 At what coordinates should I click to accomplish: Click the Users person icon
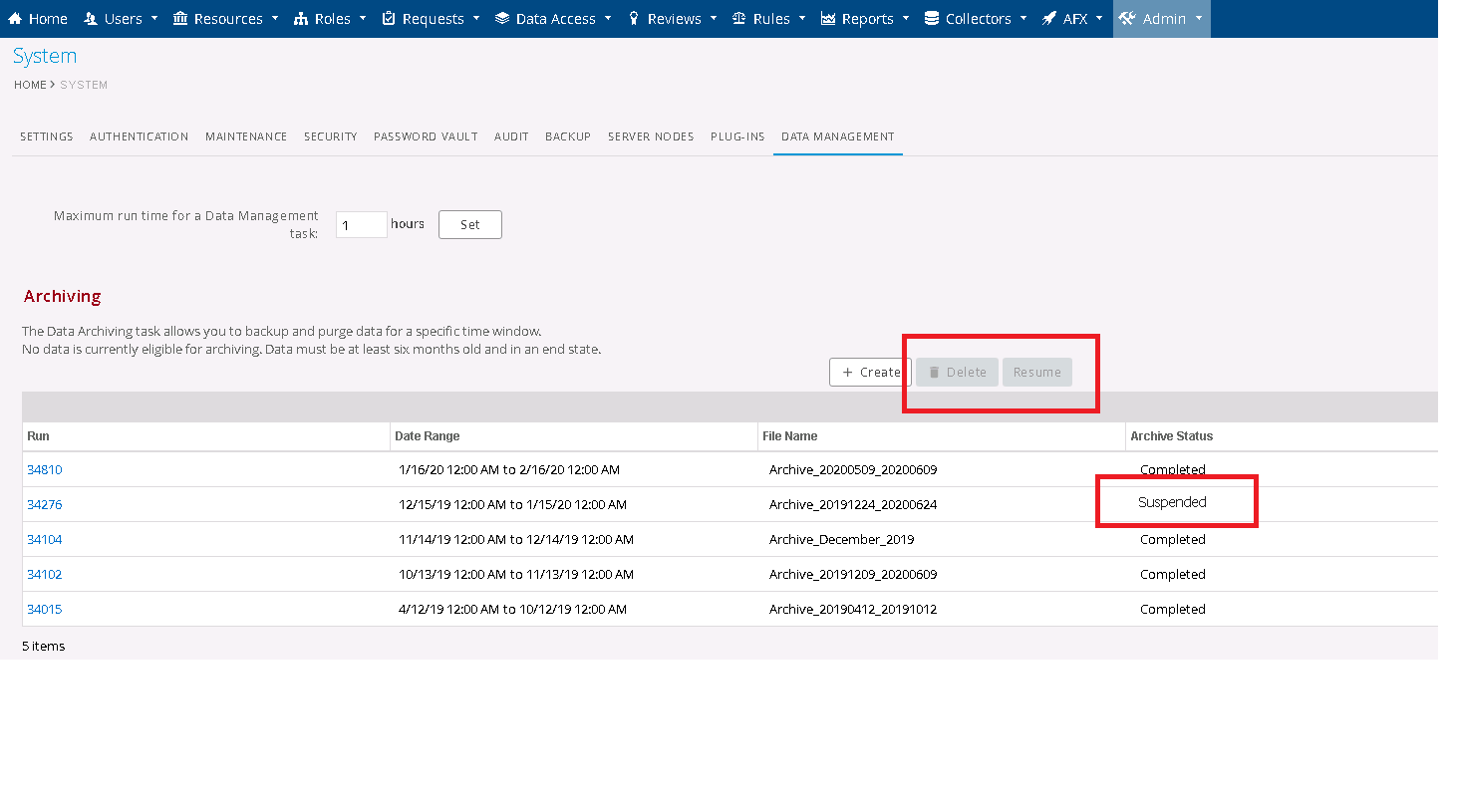[x=91, y=19]
